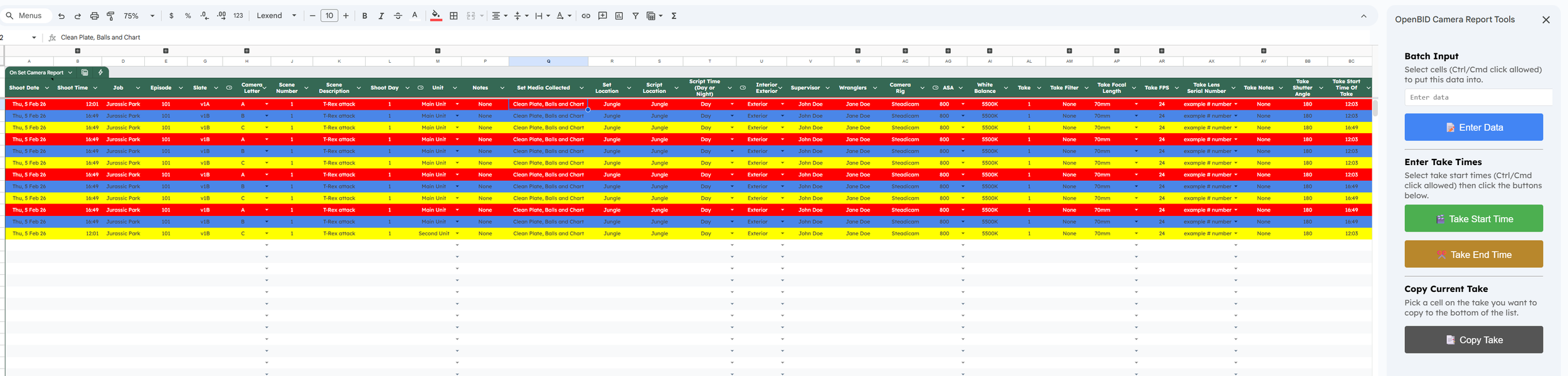
Task: Open the Horizontal align dropdown
Action: (x=499, y=16)
